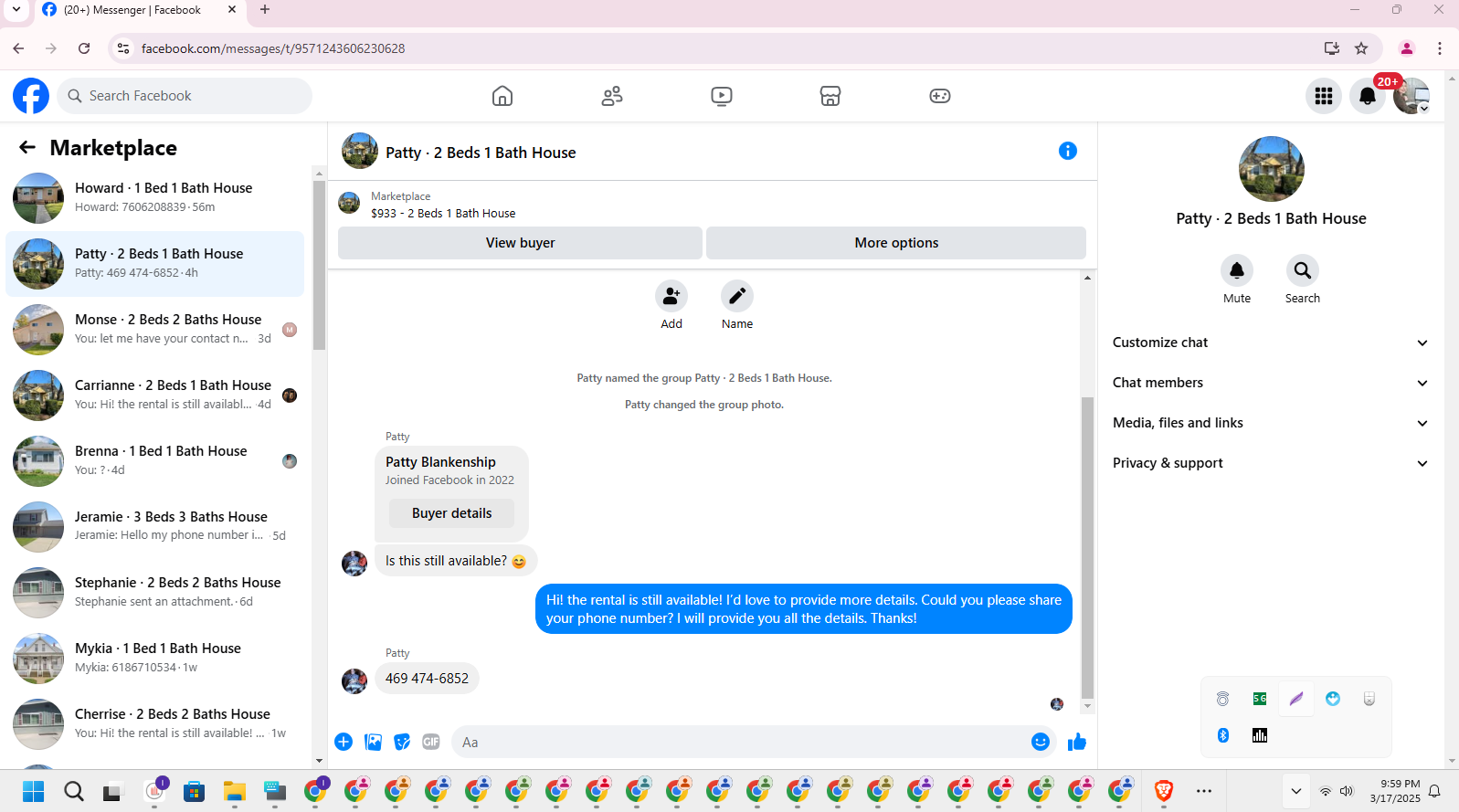Send a thumbs-up like
The height and width of the screenshot is (812, 1459).
[x=1077, y=742]
